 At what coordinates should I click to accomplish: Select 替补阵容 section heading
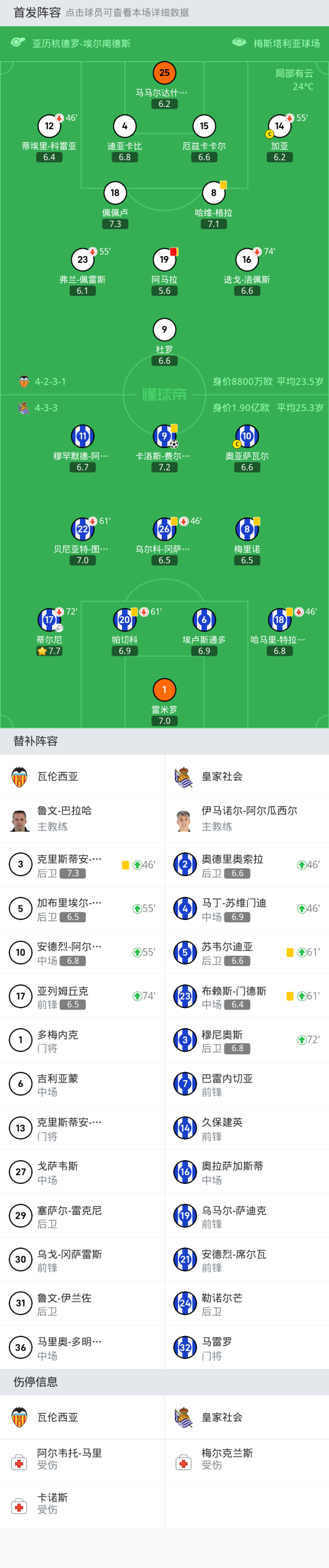(36, 741)
